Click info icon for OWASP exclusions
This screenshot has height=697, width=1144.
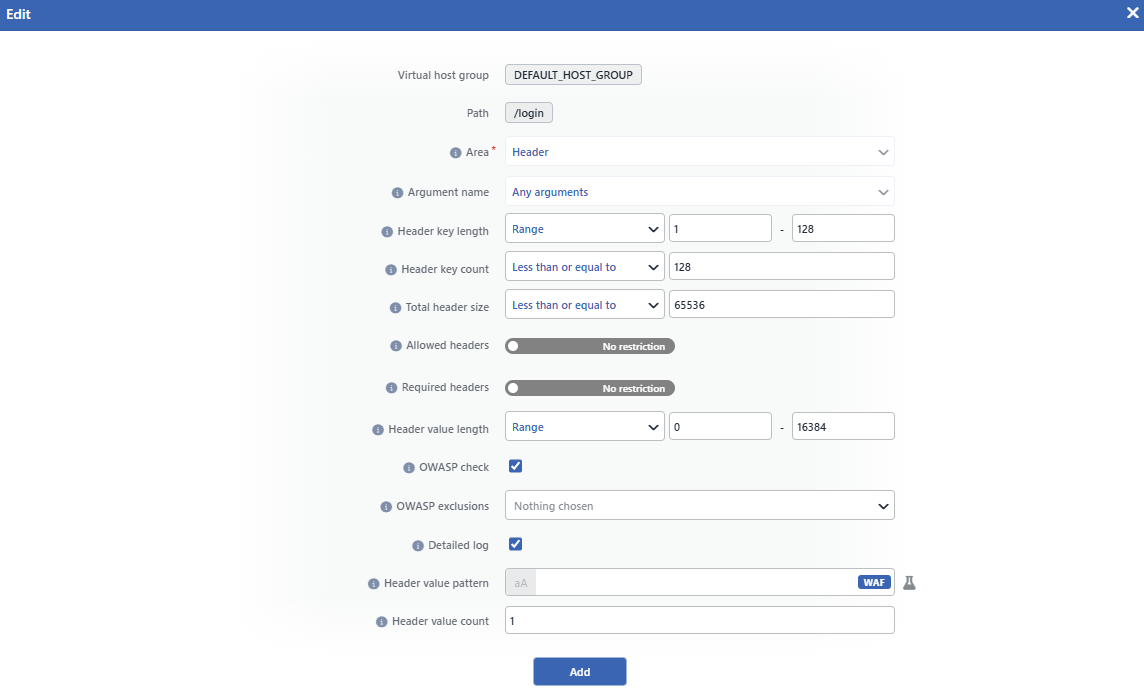pos(386,507)
